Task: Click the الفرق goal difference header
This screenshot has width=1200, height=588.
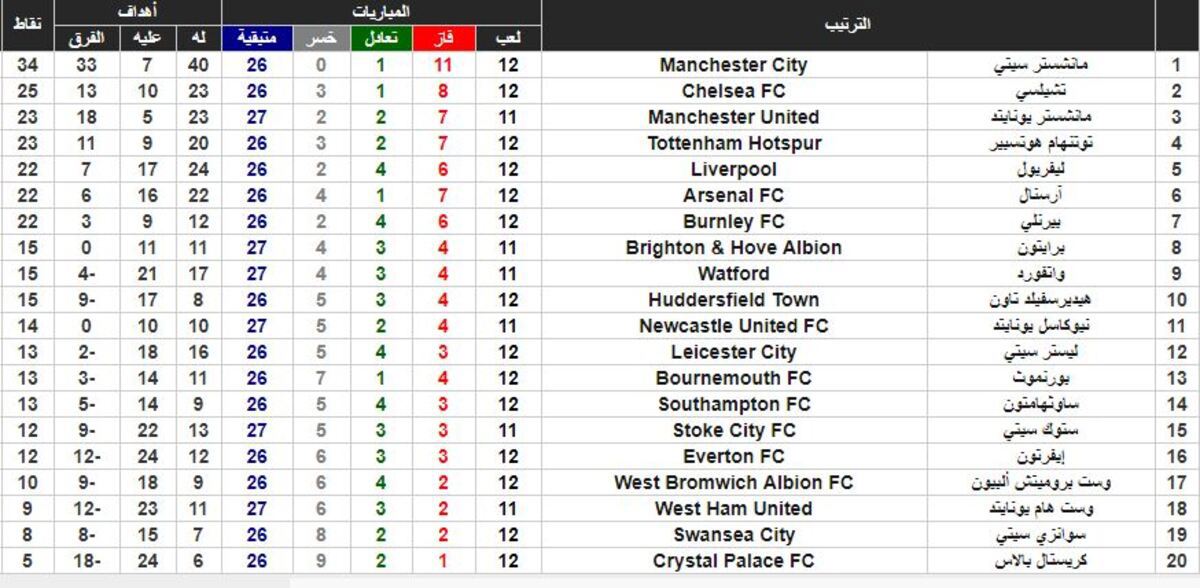Action: 86,39
